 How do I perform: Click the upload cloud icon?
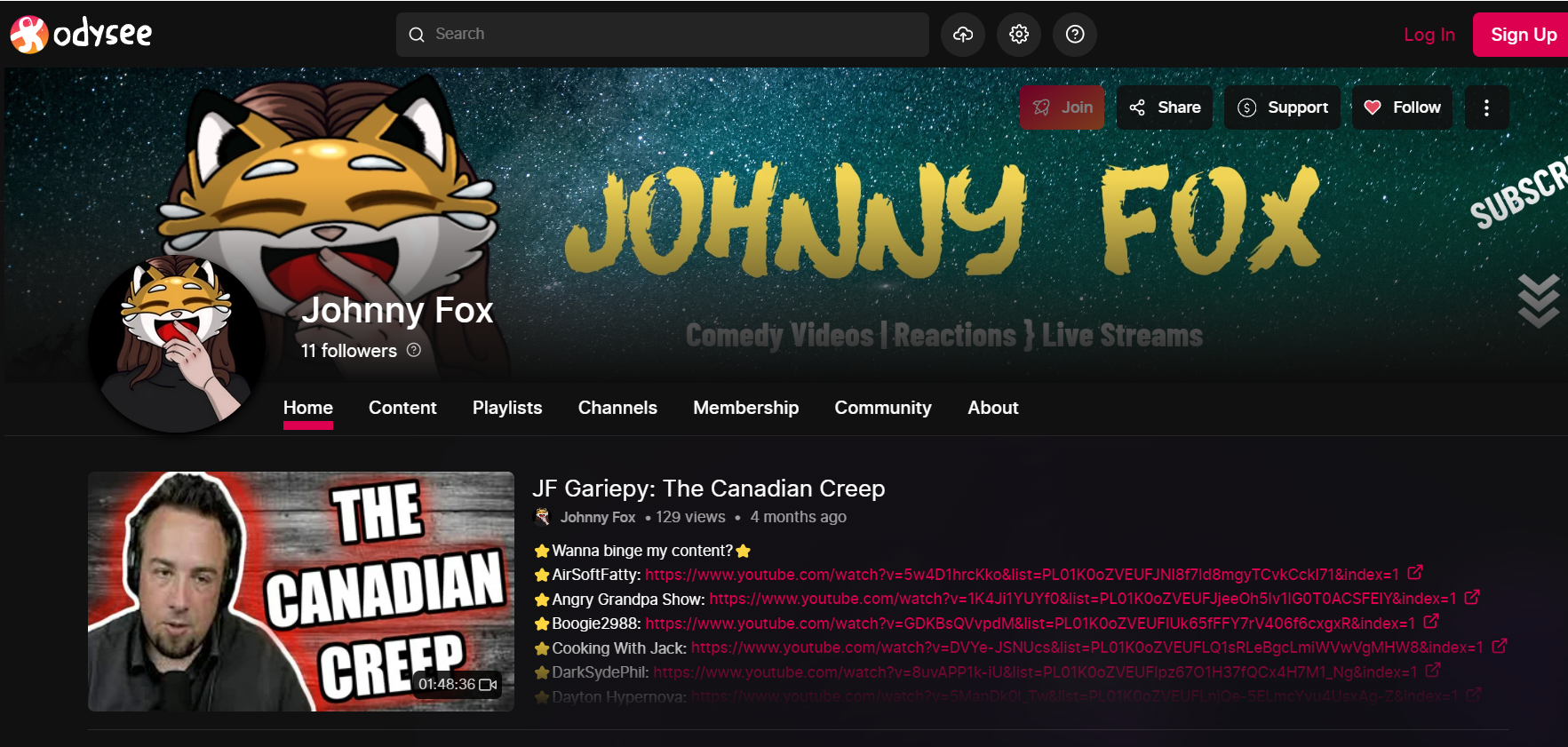(x=963, y=35)
